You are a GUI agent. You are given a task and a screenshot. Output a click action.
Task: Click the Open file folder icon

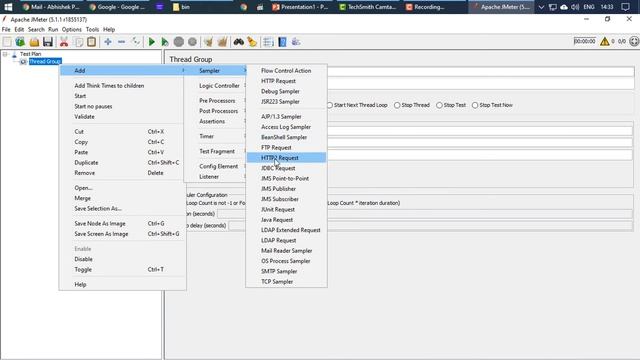tap(34, 42)
